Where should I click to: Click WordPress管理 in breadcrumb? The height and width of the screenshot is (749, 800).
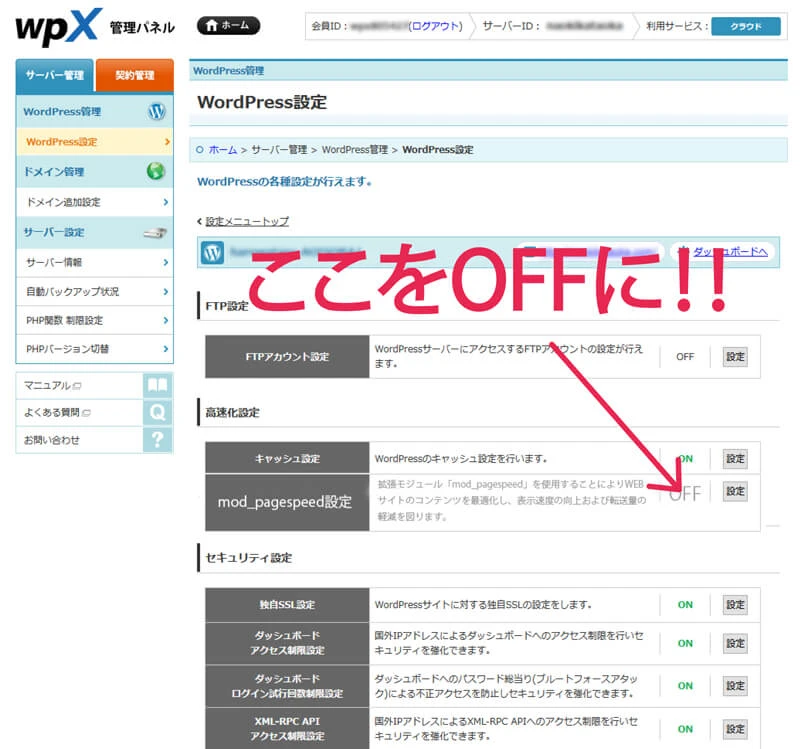(x=355, y=149)
